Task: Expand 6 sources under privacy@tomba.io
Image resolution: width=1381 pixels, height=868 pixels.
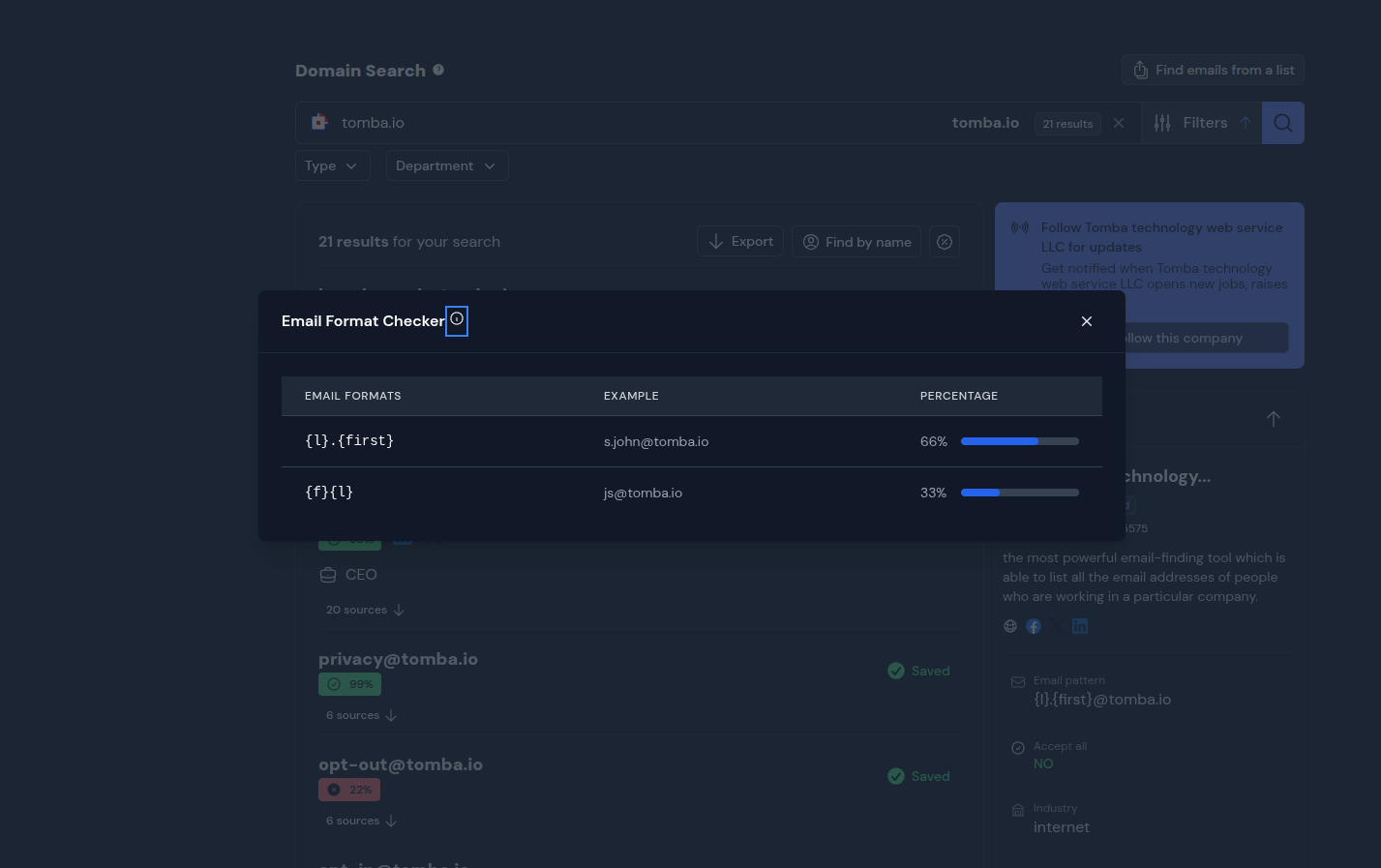Action: [361, 715]
